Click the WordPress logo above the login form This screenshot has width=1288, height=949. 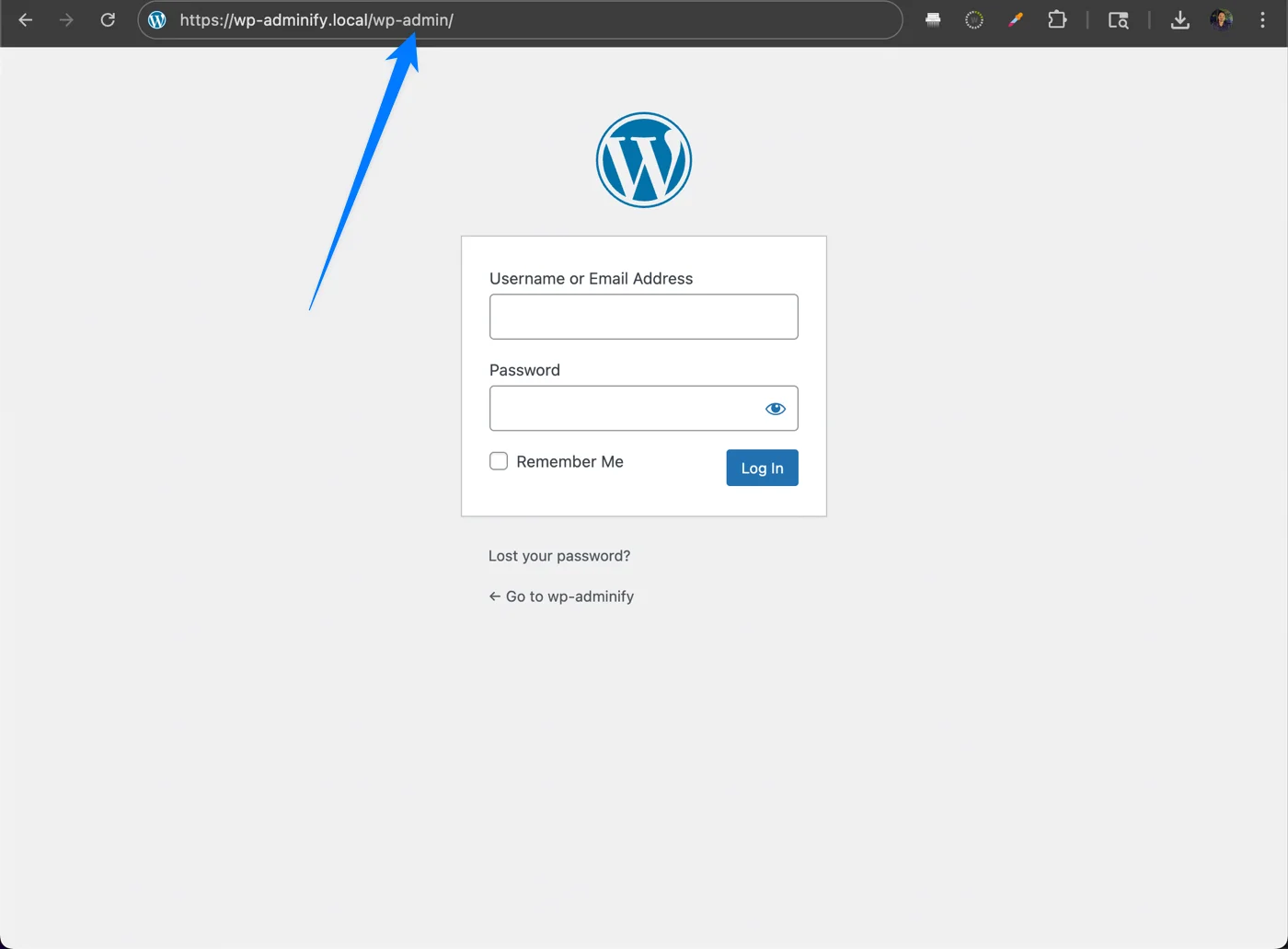pos(643,159)
